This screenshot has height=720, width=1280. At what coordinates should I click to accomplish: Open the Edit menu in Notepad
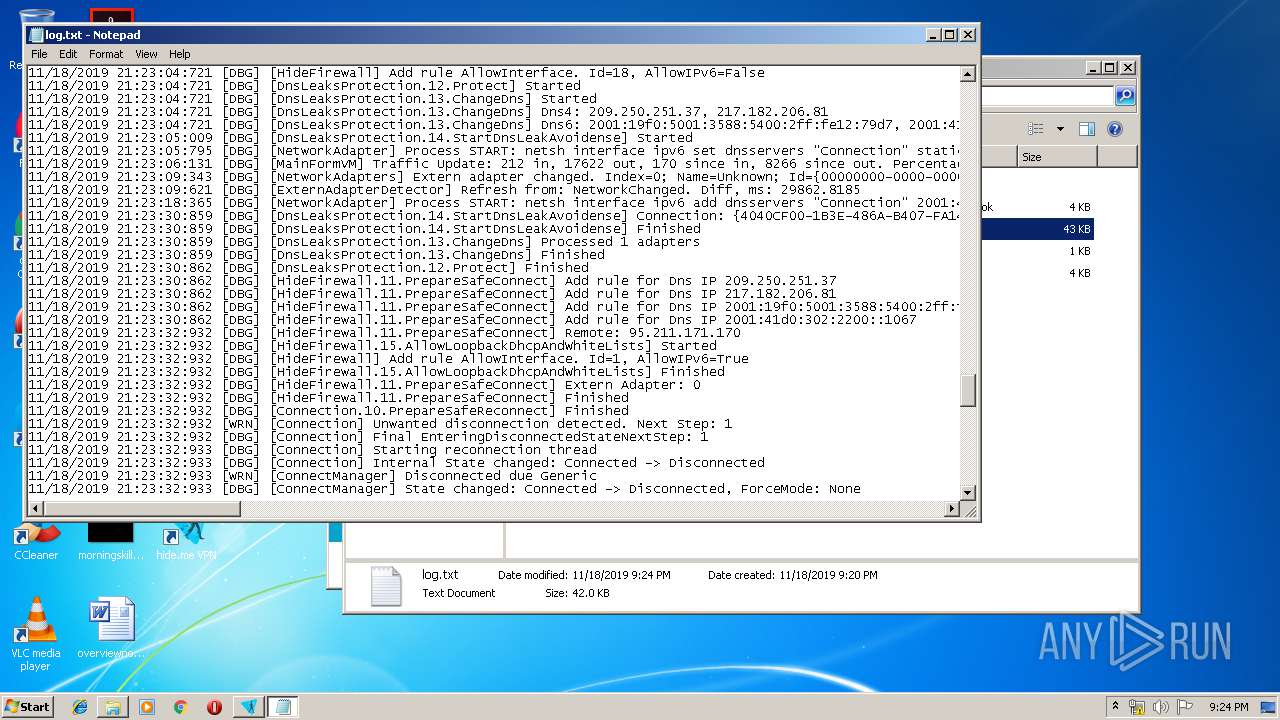point(68,54)
